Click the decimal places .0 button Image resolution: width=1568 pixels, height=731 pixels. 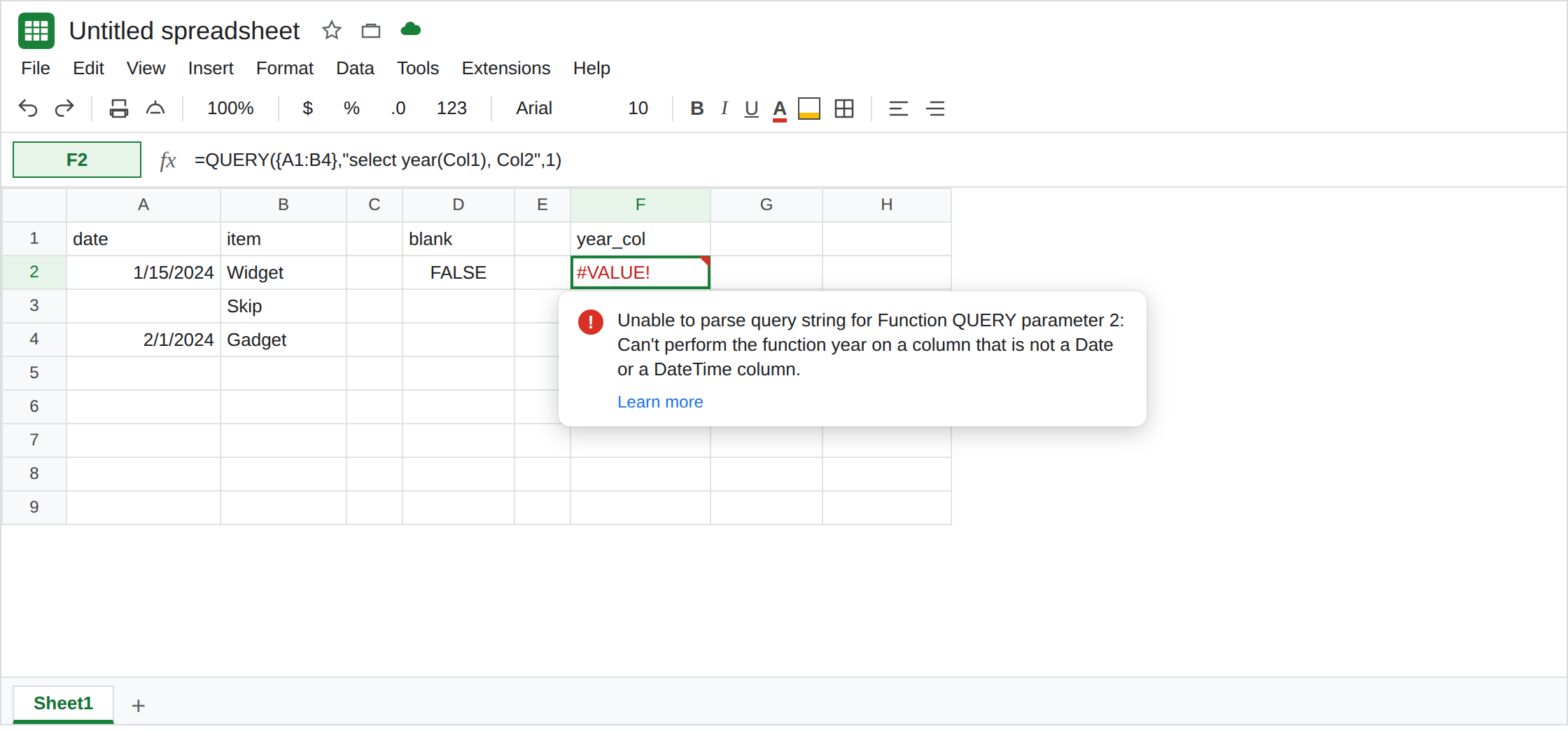point(398,109)
